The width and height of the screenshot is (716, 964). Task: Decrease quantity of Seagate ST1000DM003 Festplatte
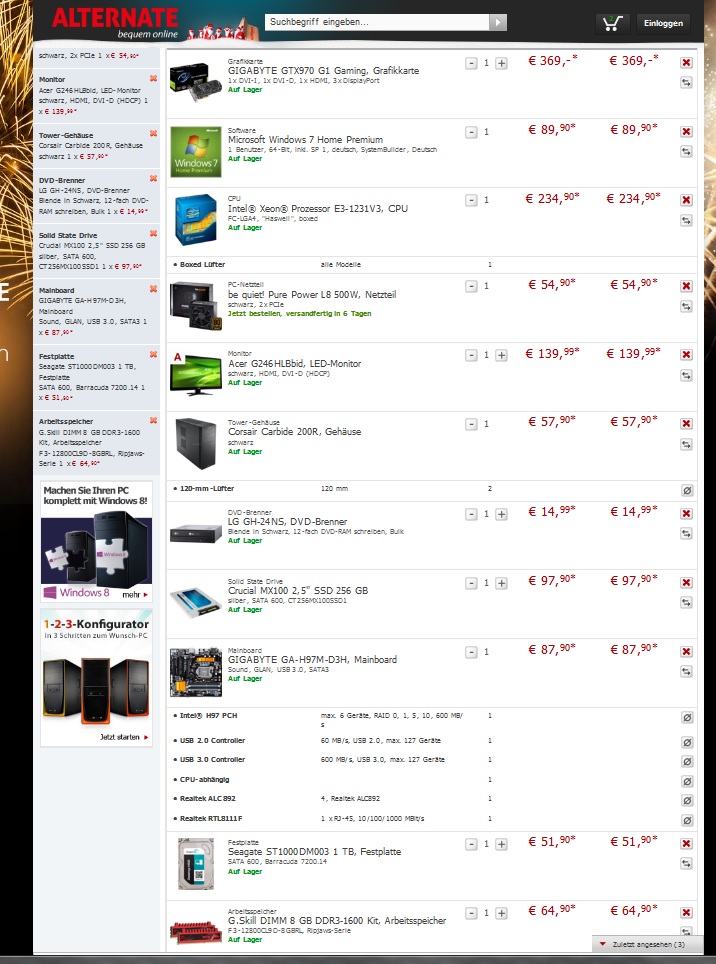[471, 844]
